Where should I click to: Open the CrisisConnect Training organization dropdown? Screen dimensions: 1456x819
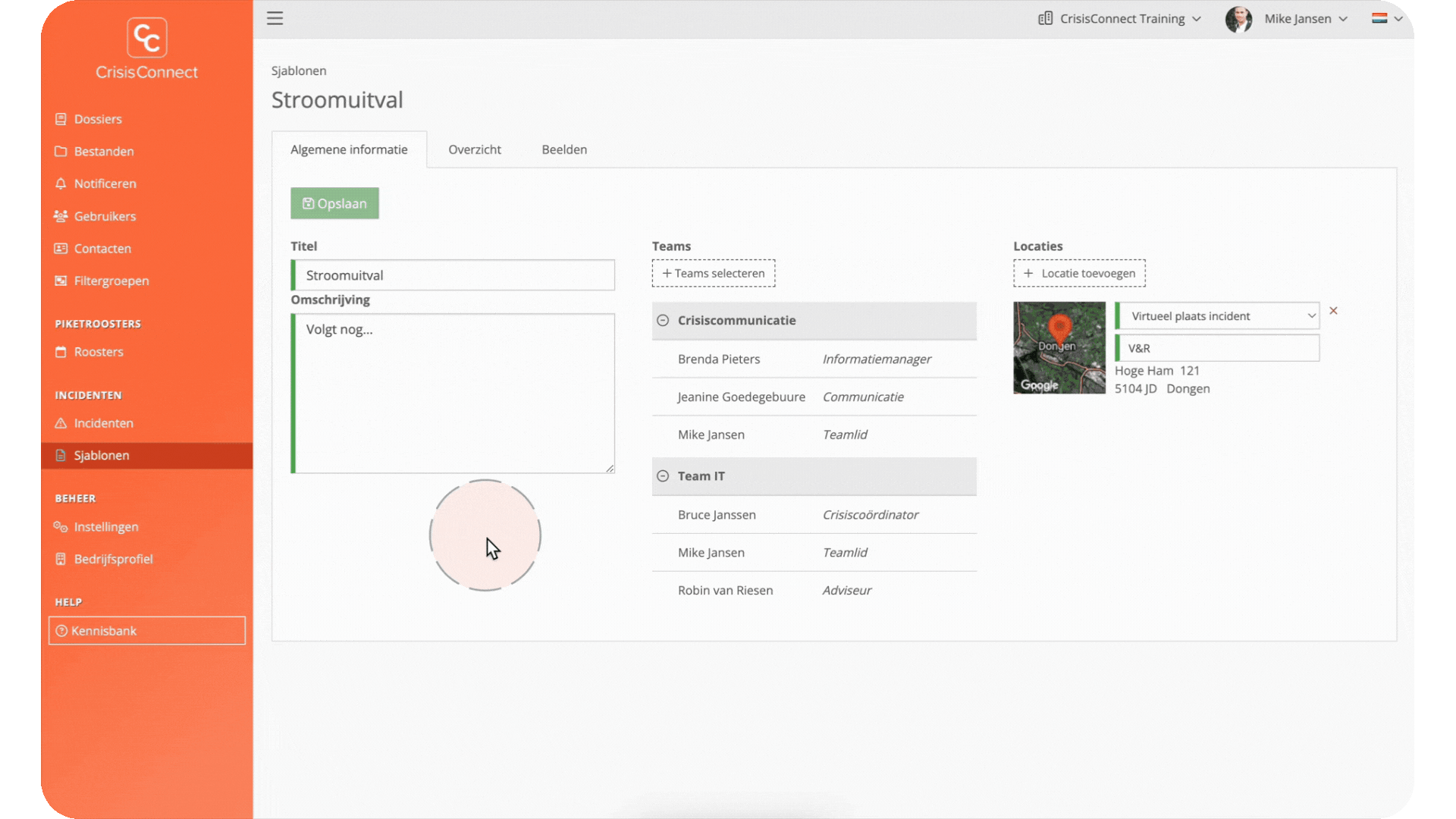1120,19
